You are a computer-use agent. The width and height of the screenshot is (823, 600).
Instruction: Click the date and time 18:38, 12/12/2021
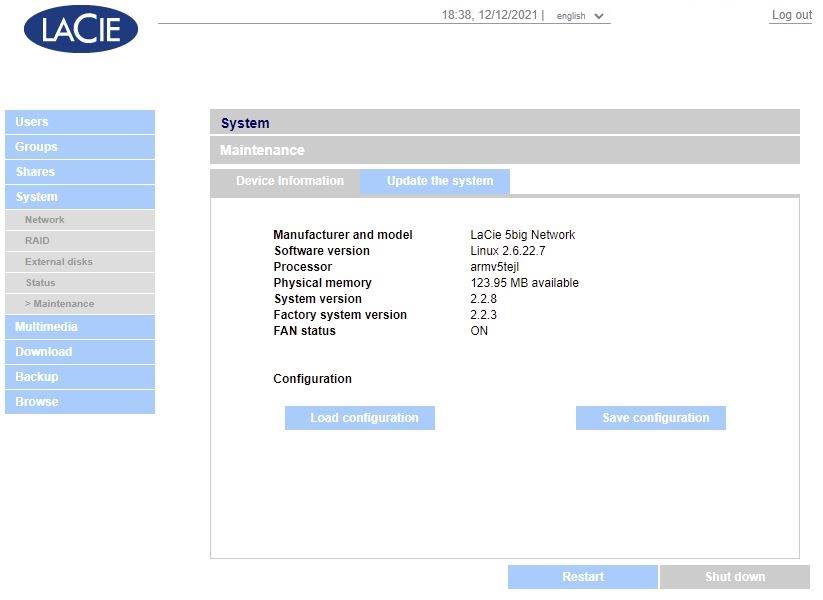point(489,15)
